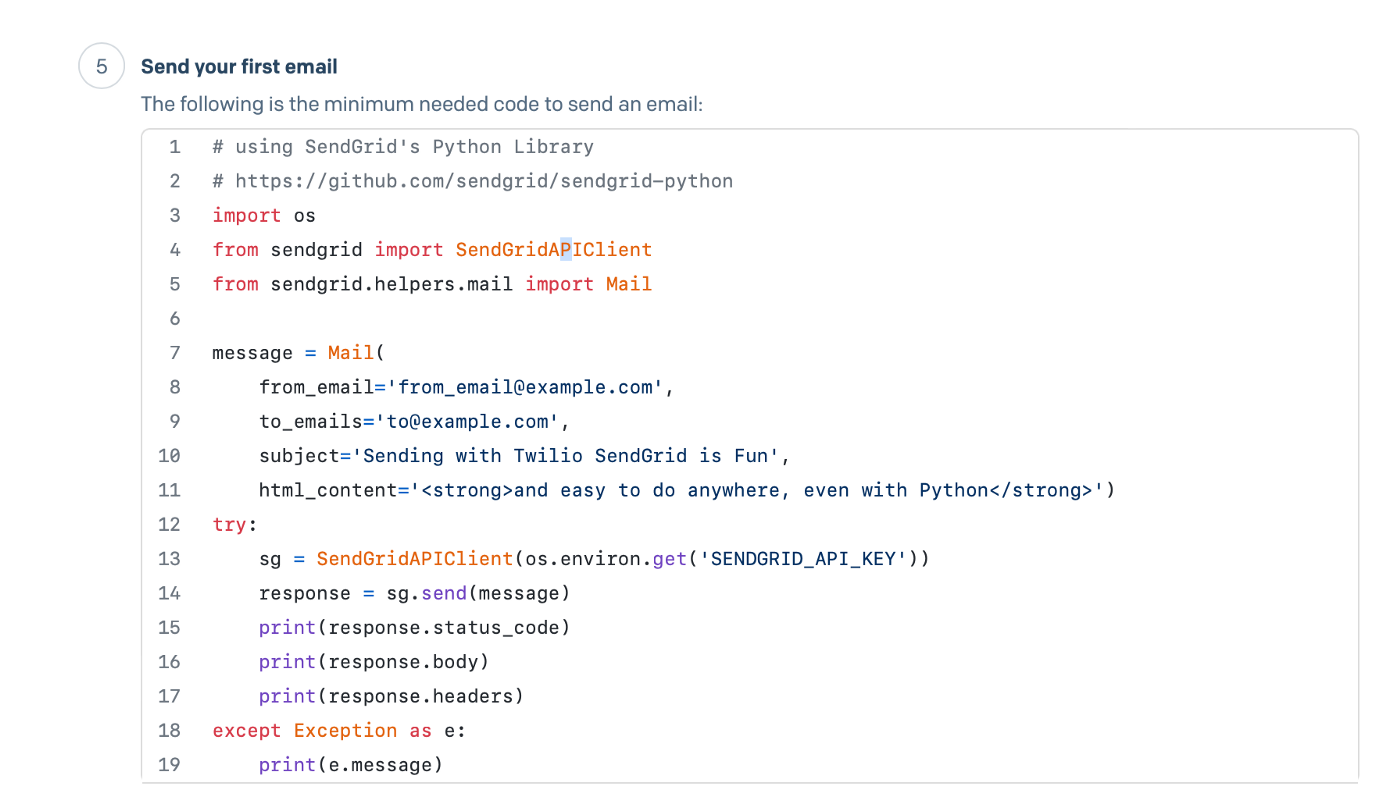Click 'print(response.status_code)' line
This screenshot has width=1400, height=807.
pos(414,628)
